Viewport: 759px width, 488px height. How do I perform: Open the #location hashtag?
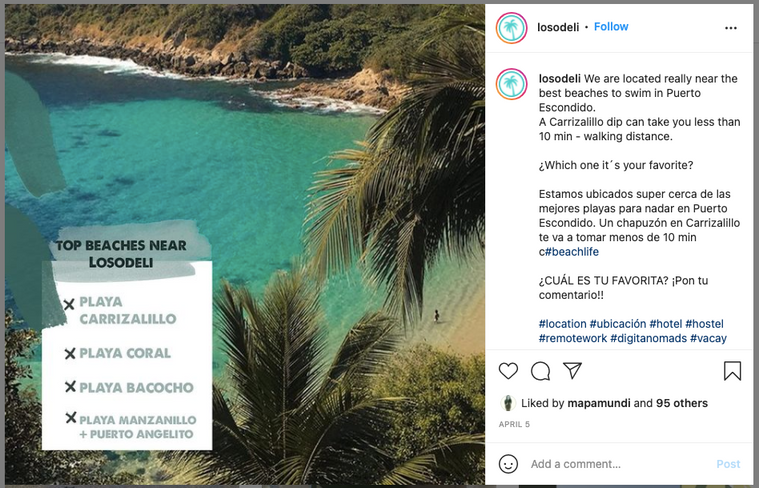[x=562, y=324]
